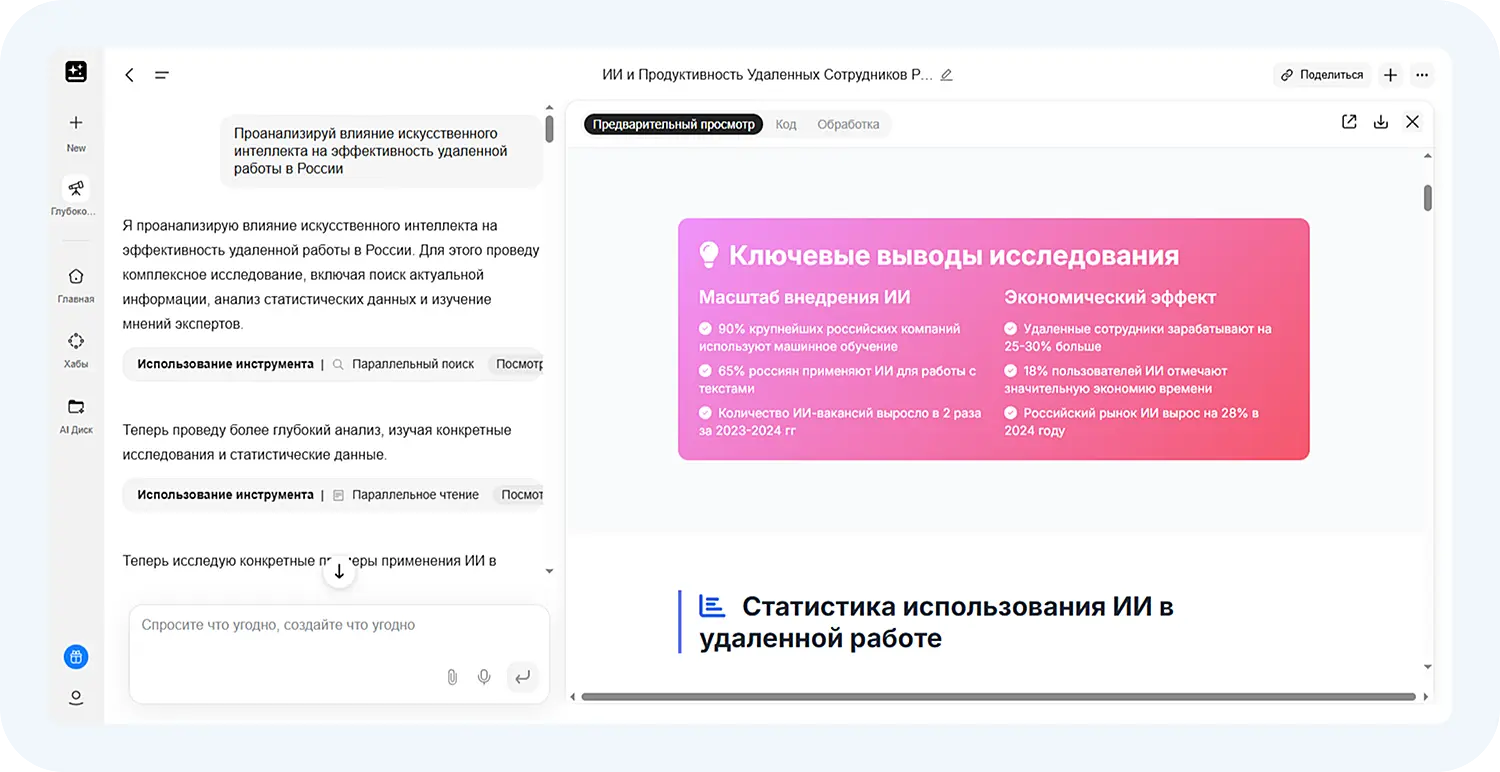Jump to latest message with down-arrow button
This screenshot has height=772, width=1500.
(339, 571)
